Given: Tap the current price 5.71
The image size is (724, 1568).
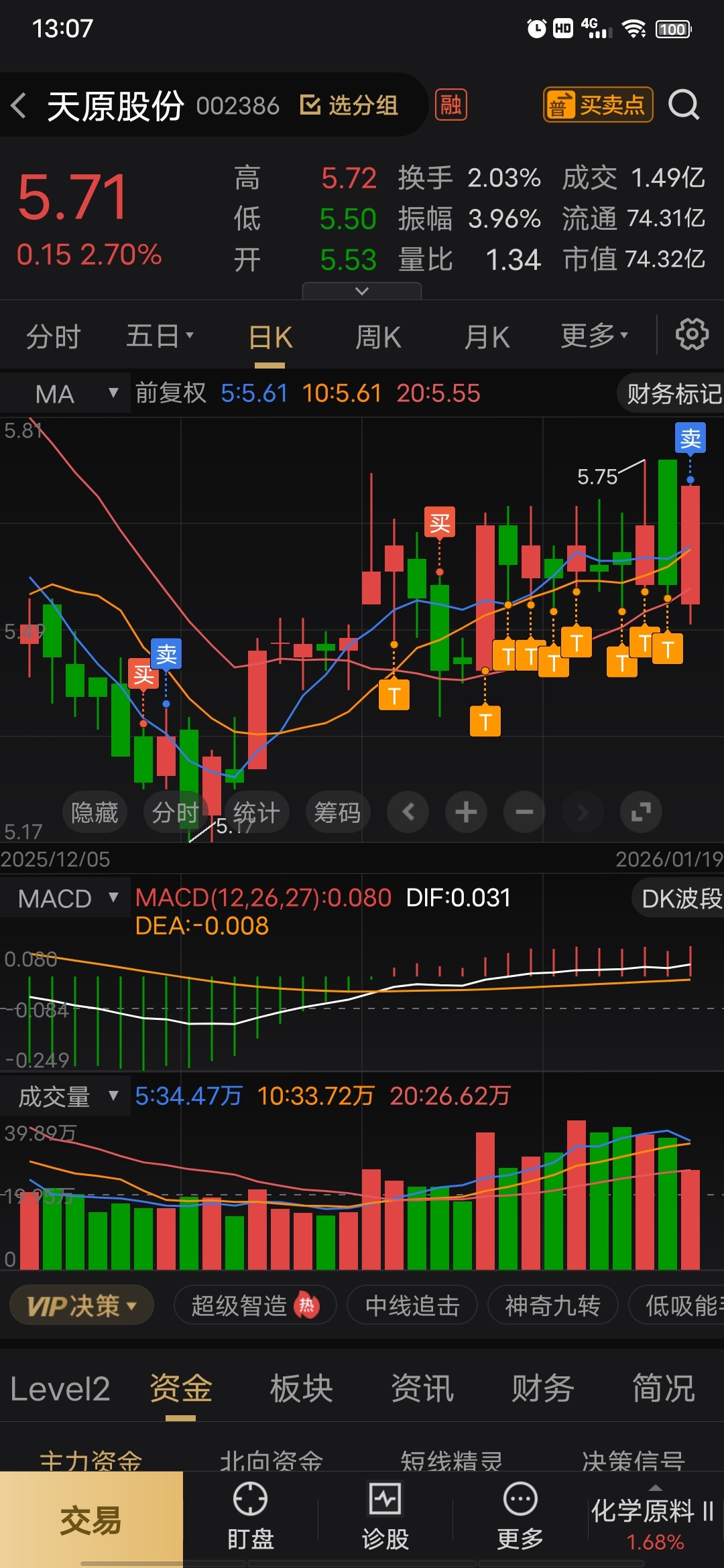Looking at the screenshot, I should point(72,197).
